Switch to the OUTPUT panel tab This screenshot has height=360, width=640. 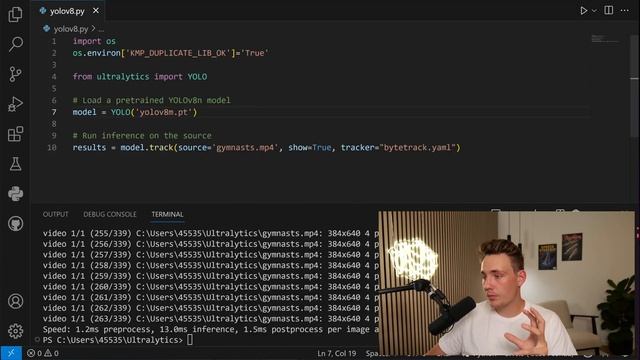coord(56,214)
